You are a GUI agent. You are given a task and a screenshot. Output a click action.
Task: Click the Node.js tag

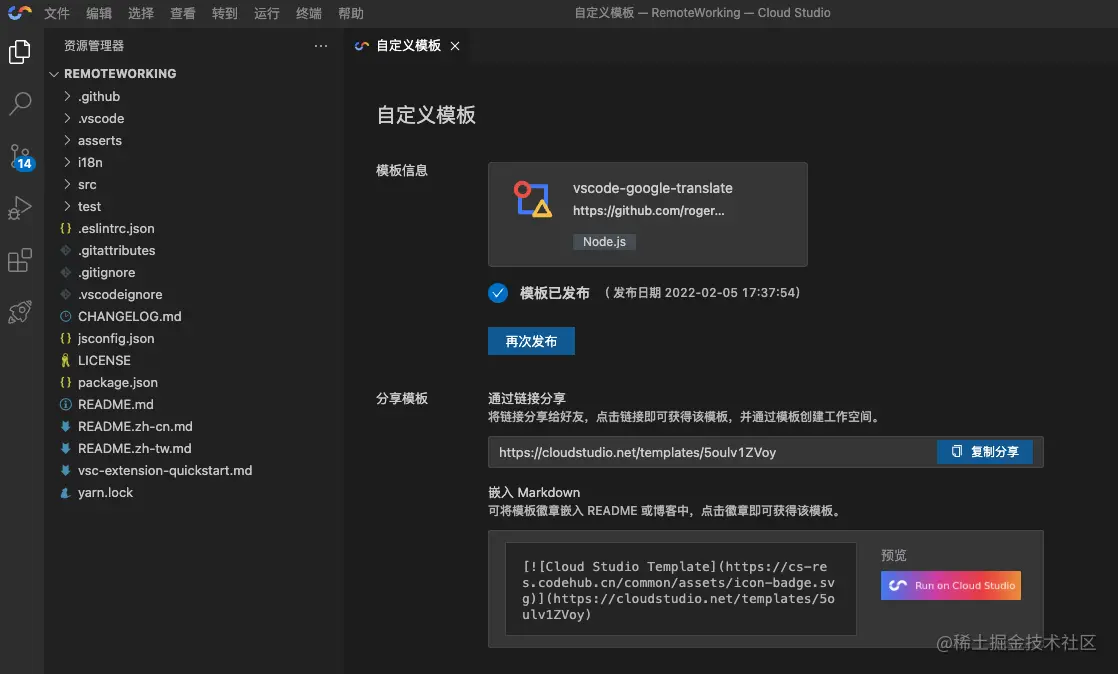[604, 242]
